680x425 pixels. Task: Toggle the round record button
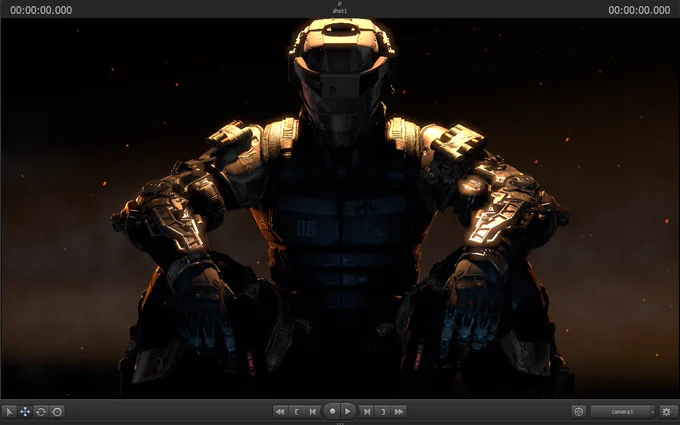click(x=332, y=411)
